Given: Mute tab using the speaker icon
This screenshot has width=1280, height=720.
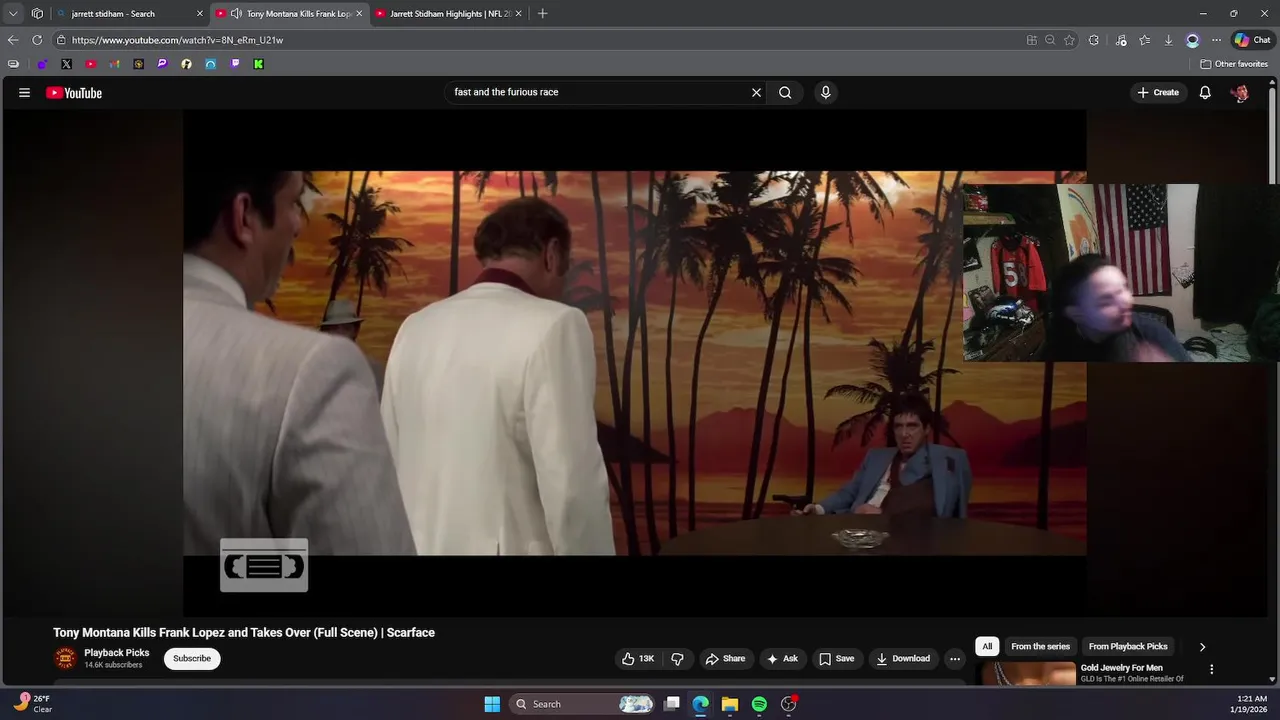Looking at the screenshot, I should 236,14.
